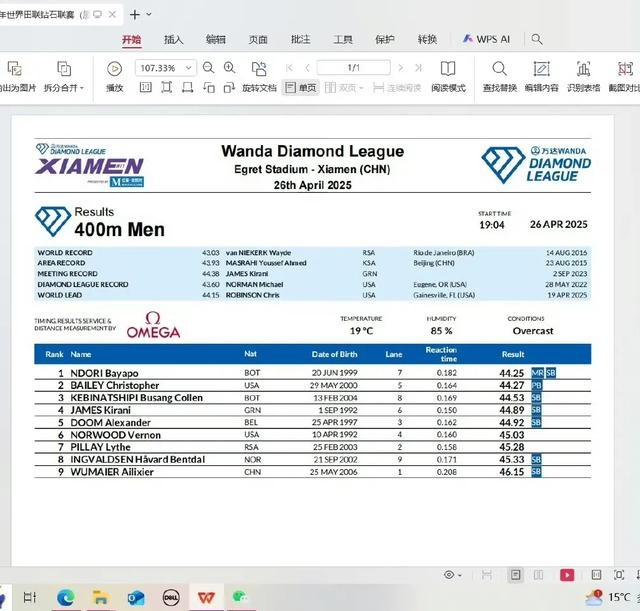Go to the first page arrow
Screen dimensions: 640x611
coord(289,68)
